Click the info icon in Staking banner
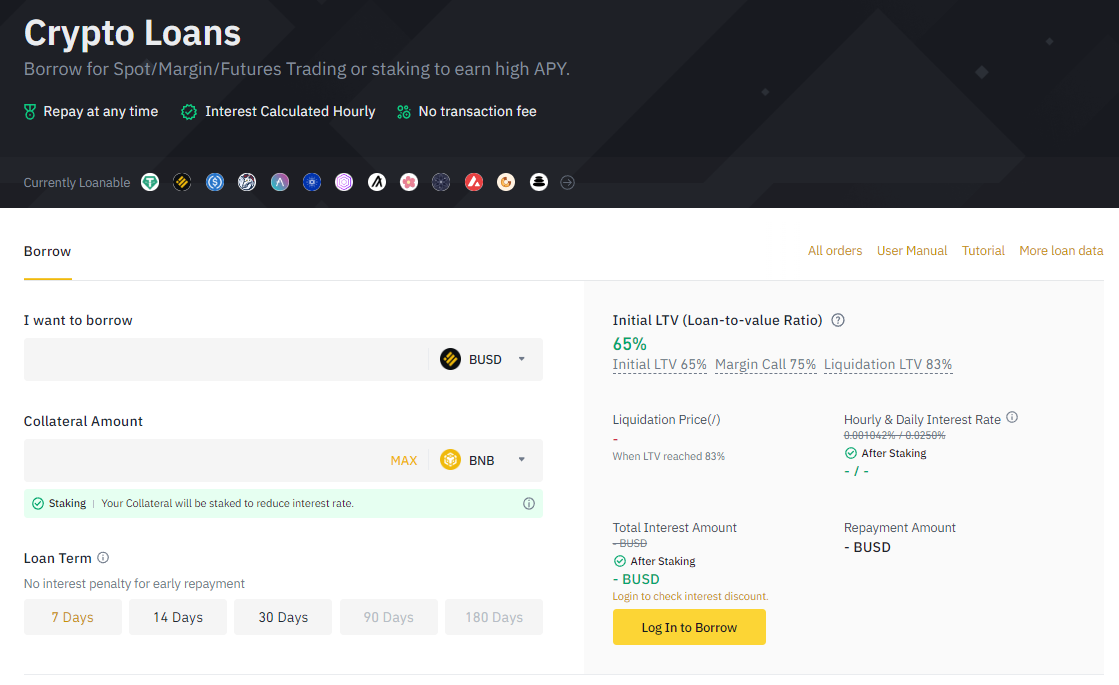Image resolution: width=1119 pixels, height=685 pixels. pos(529,503)
